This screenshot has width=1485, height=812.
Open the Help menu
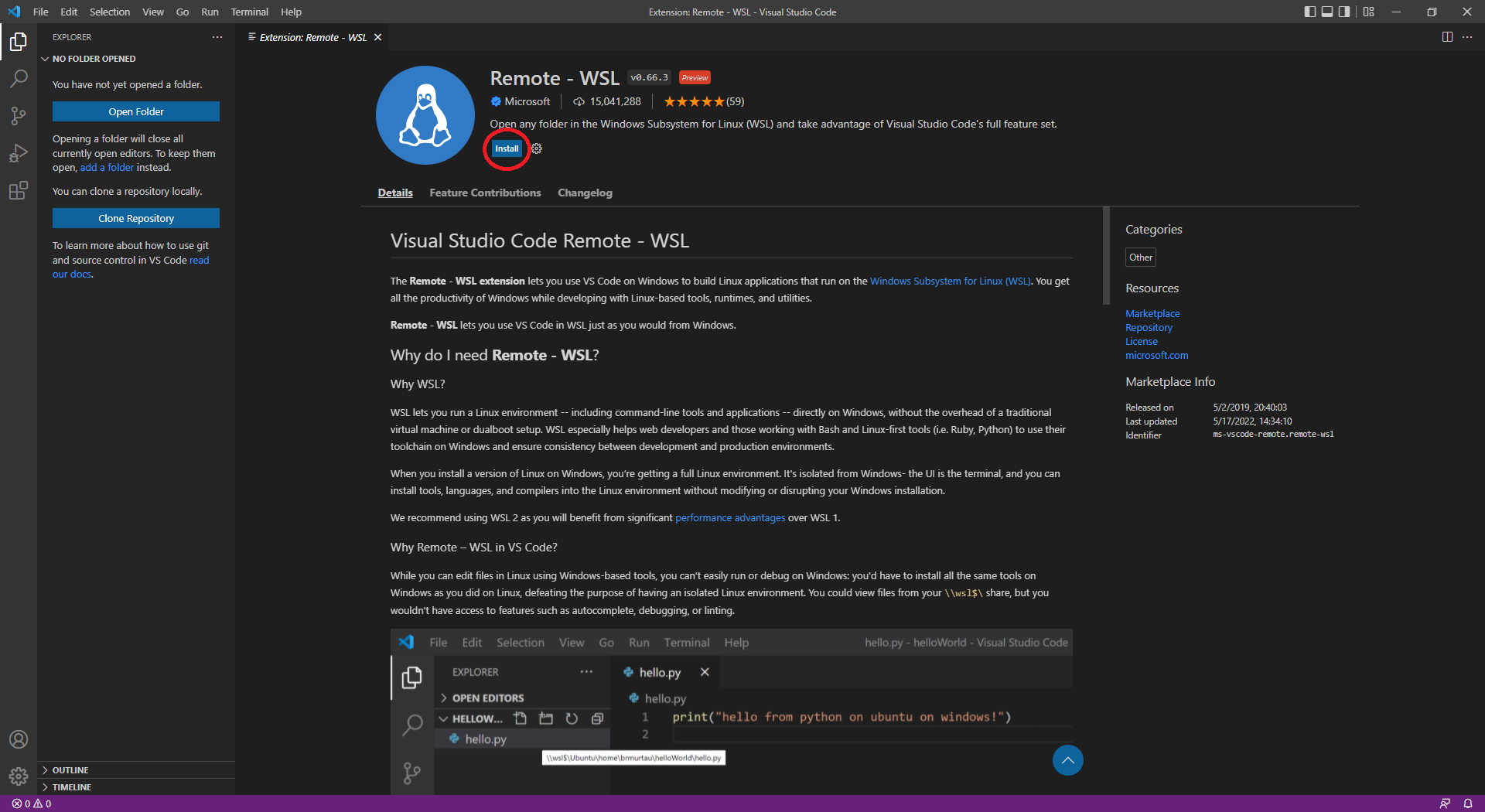coord(291,12)
